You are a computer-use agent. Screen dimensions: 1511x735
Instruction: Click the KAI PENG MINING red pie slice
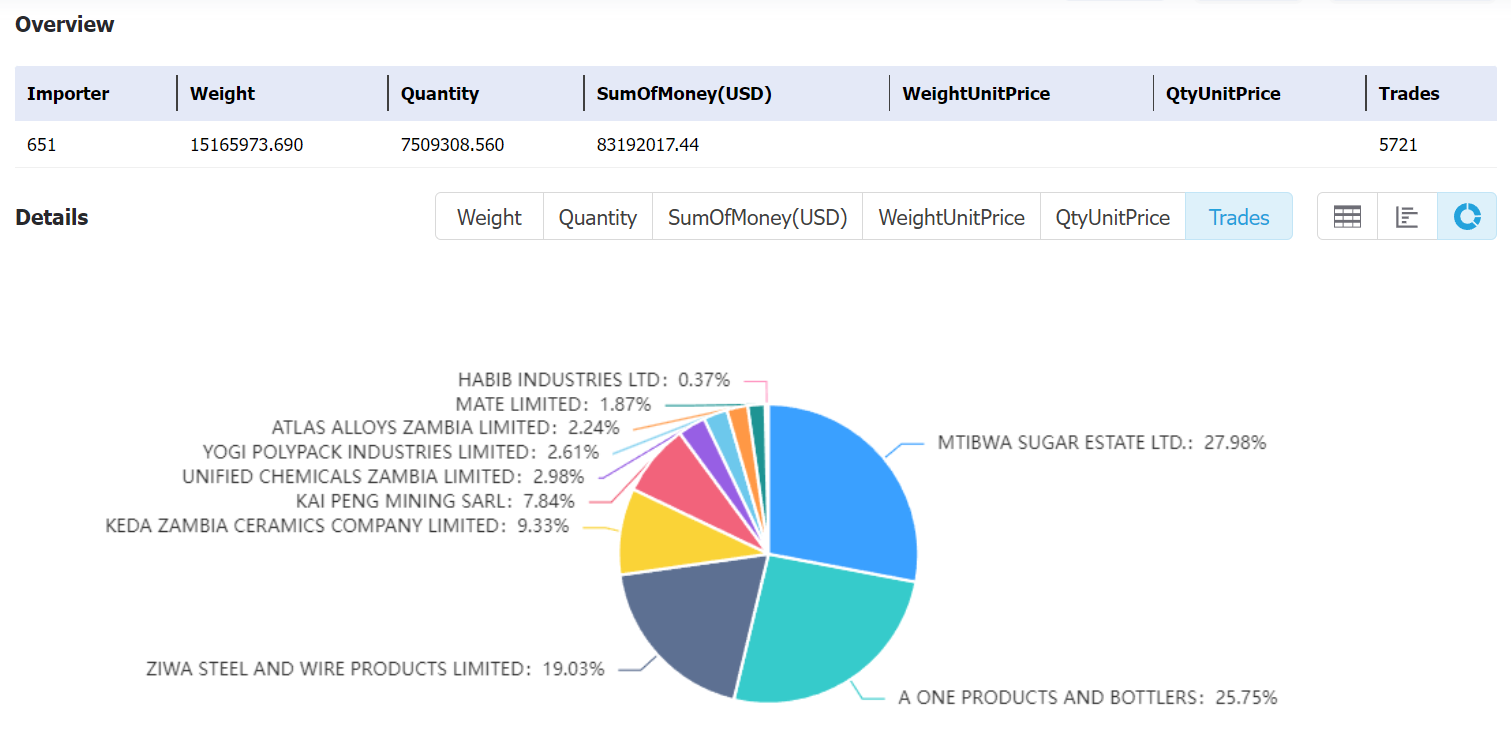click(700, 495)
